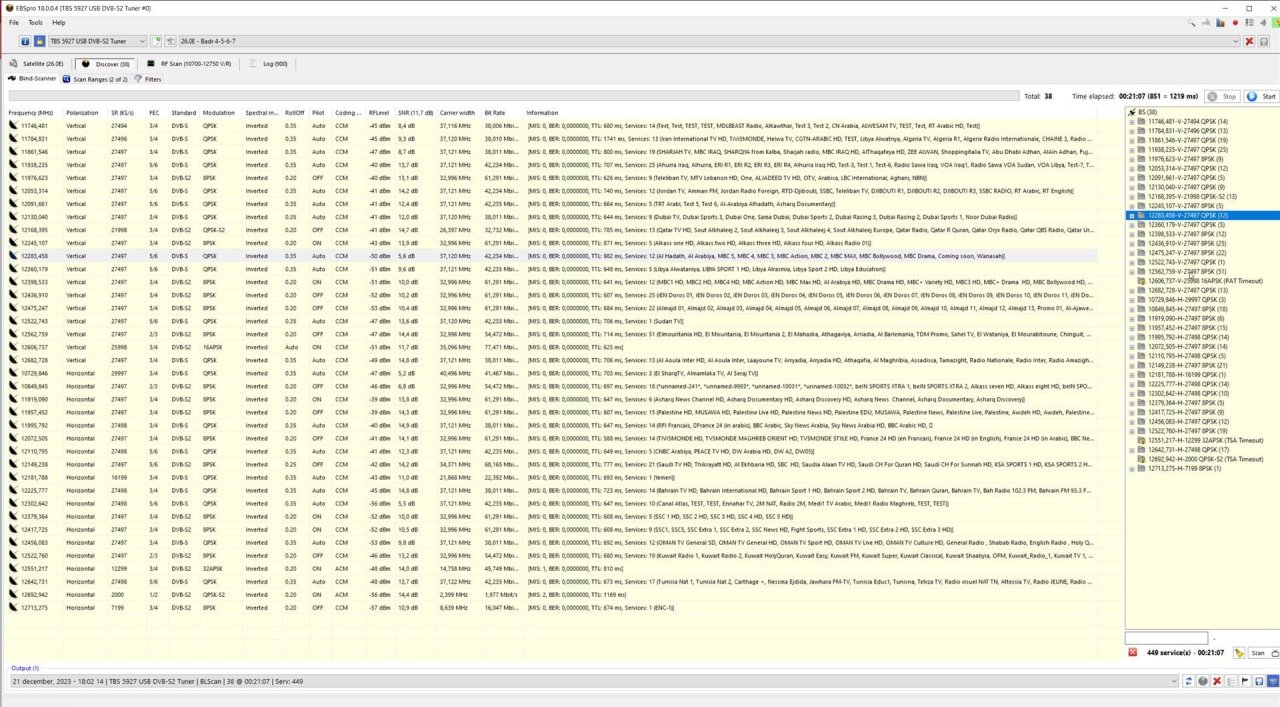Viewport: 1280px width, 707px height.
Task: Click the blue refresh arrows in output bar
Action: 1188,681
